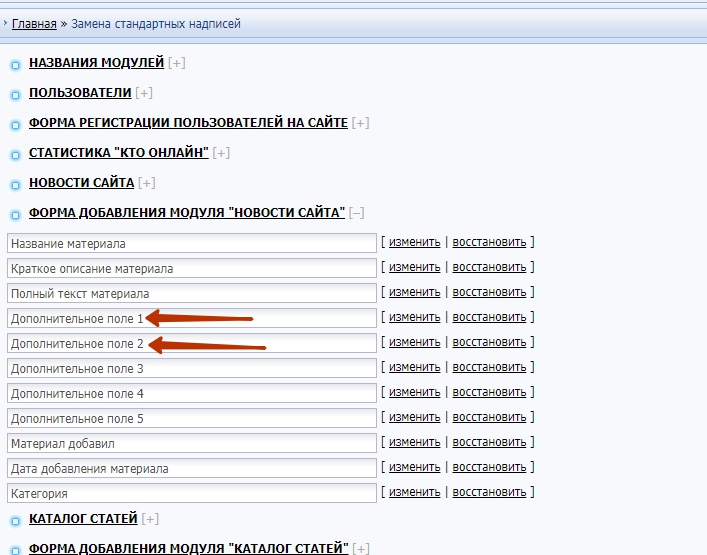Image resolution: width=707 pixels, height=555 pixels.
Task: Click изменить for the Категория field
Action: (414, 492)
